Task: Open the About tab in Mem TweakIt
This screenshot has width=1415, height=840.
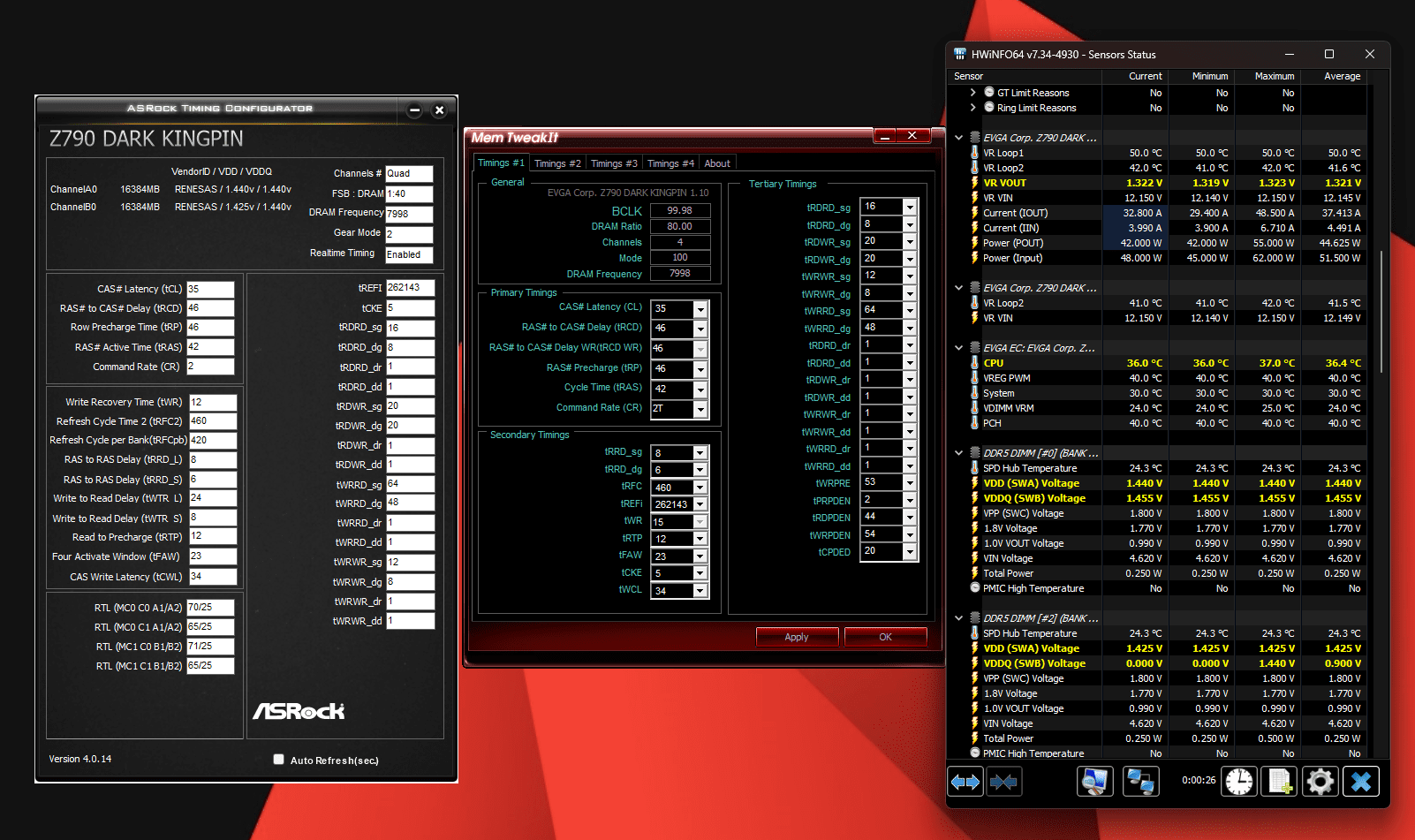Action: (717, 163)
